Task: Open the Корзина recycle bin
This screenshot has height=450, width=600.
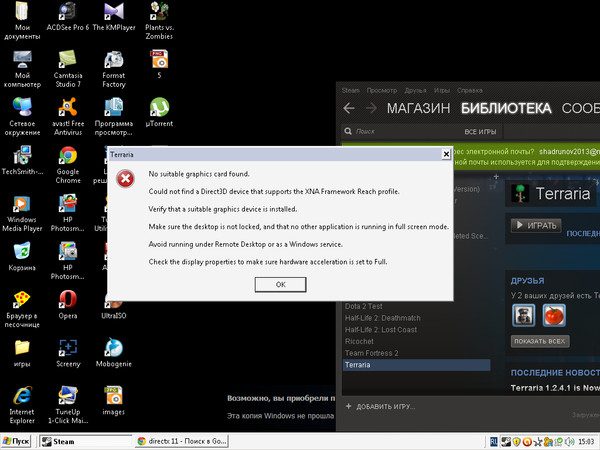Action: 22,256
